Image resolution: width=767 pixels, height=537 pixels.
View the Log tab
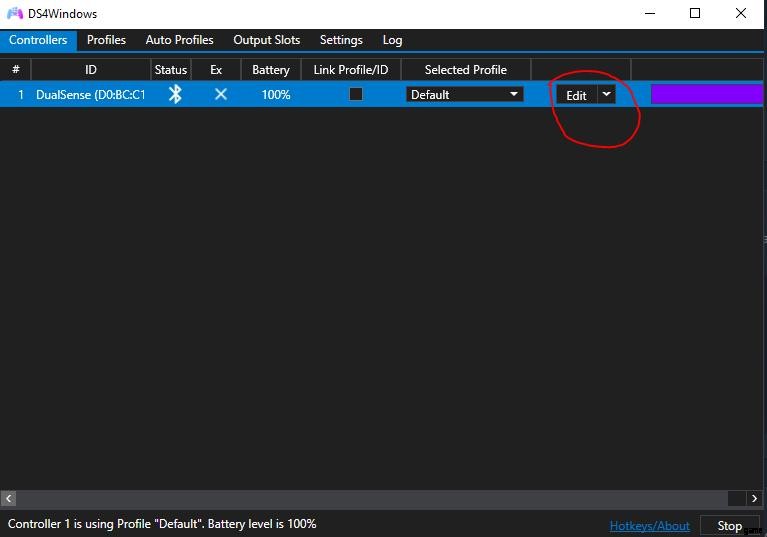[x=392, y=40]
